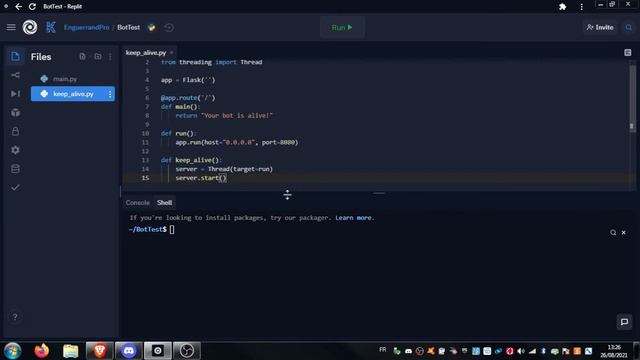The height and width of the screenshot is (360, 640).
Task: Open Discord from the taskbar
Action: tap(129, 351)
